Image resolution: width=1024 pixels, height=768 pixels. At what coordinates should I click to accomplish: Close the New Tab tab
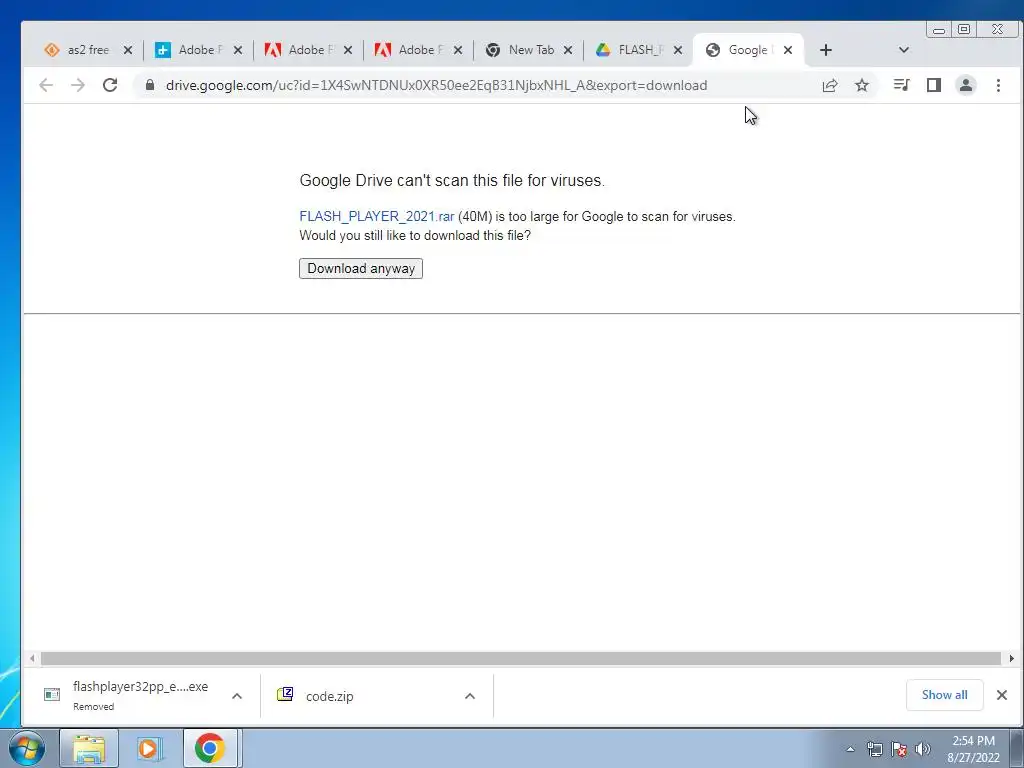click(568, 50)
